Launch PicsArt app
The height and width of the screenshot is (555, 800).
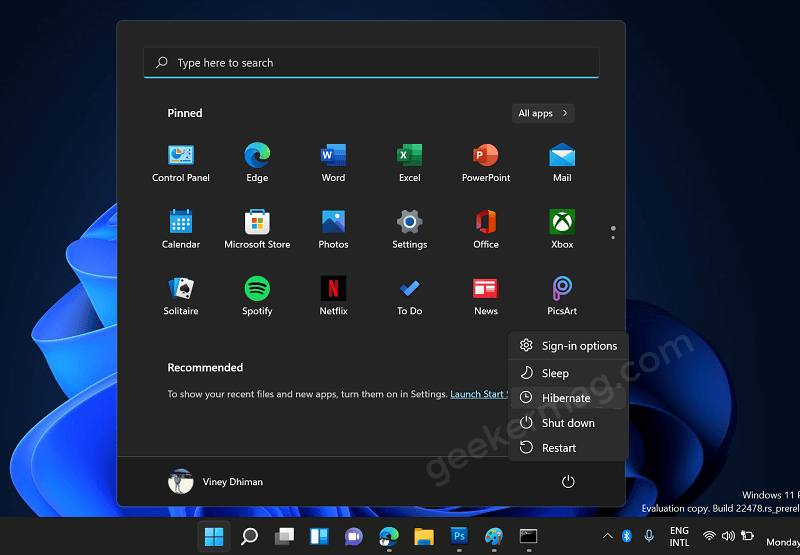click(x=562, y=296)
